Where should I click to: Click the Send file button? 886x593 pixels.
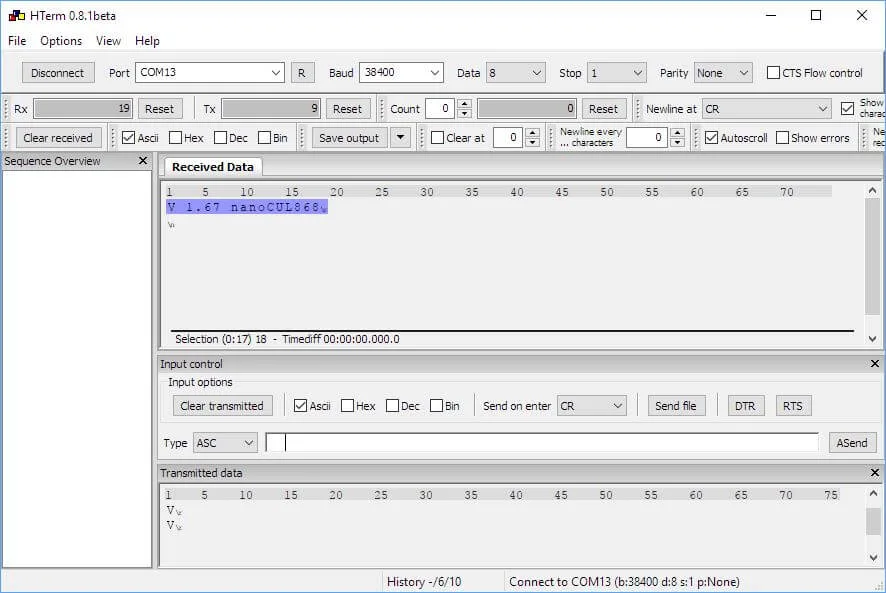tap(676, 405)
